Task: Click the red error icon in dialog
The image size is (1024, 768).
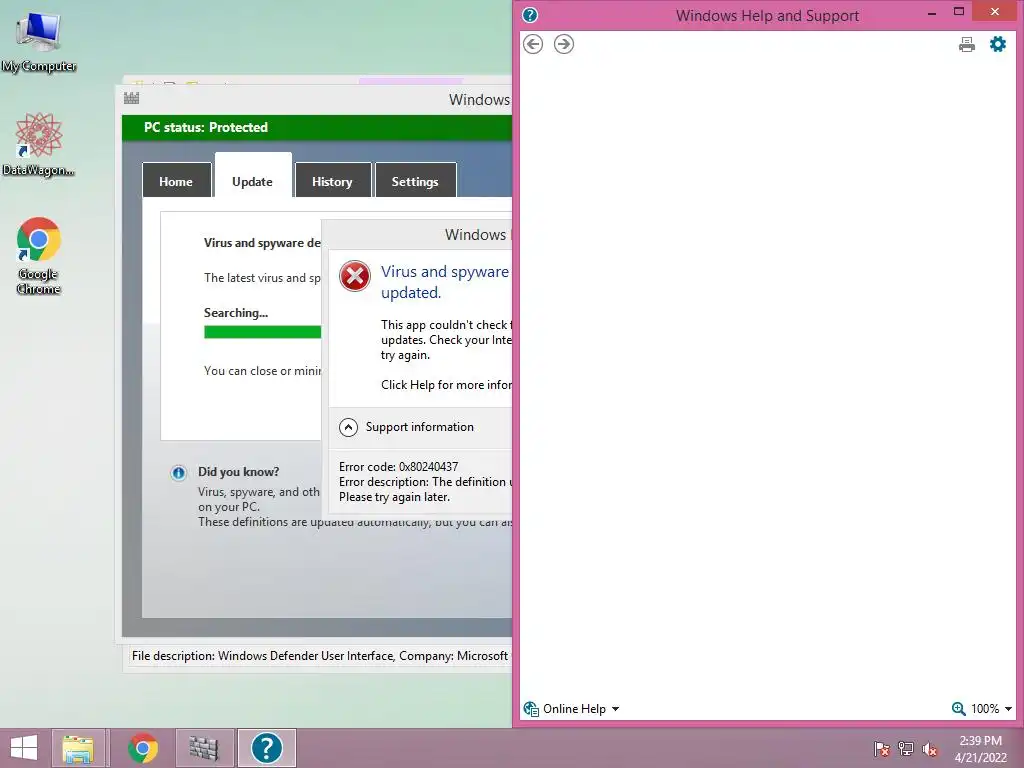Action: tap(355, 276)
